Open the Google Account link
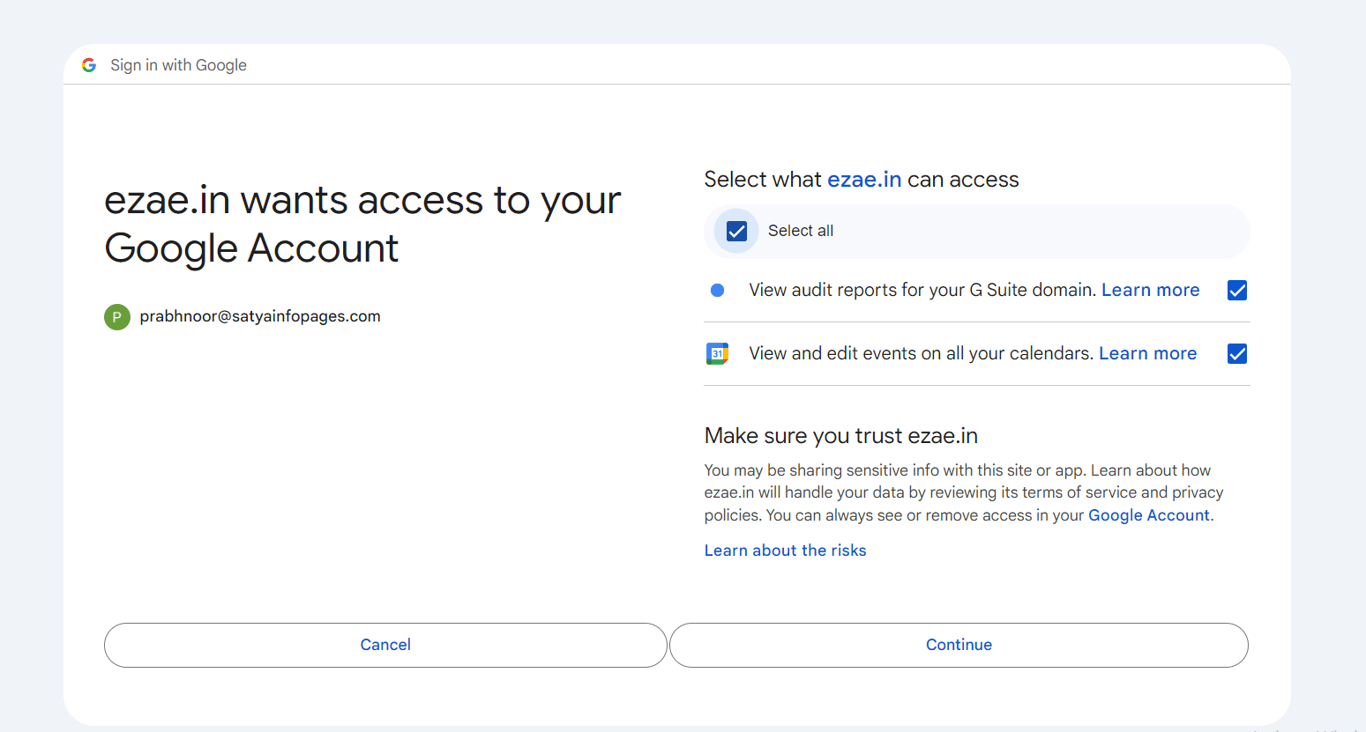Image resolution: width=1366 pixels, height=732 pixels. [1148, 515]
